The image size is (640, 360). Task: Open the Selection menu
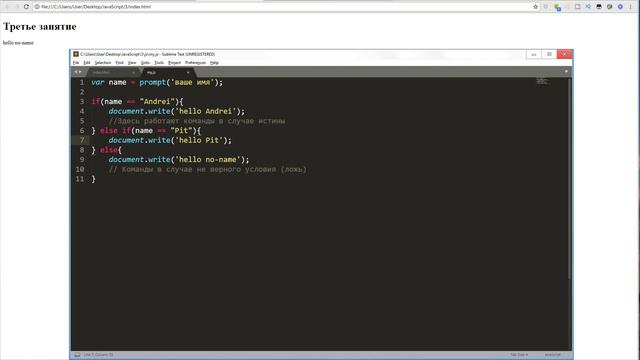(x=102, y=62)
